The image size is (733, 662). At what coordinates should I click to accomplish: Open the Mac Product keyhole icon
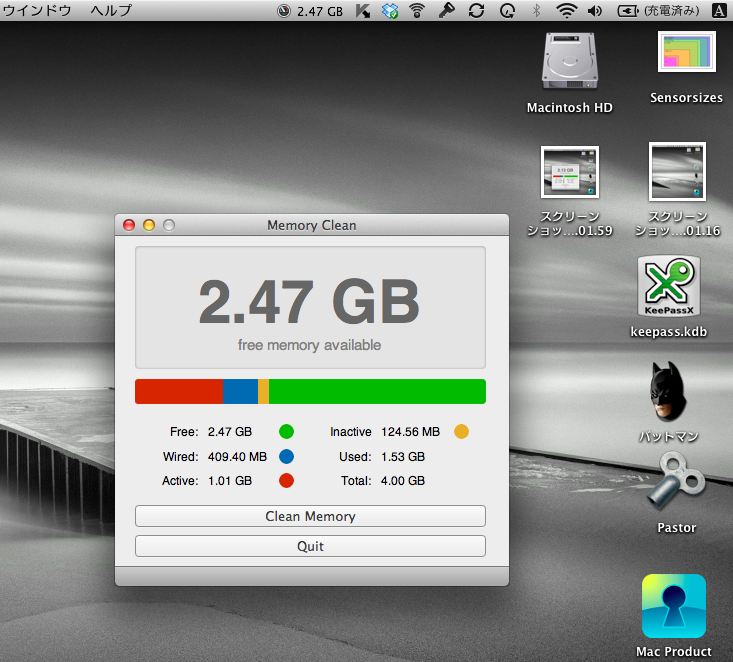(674, 606)
